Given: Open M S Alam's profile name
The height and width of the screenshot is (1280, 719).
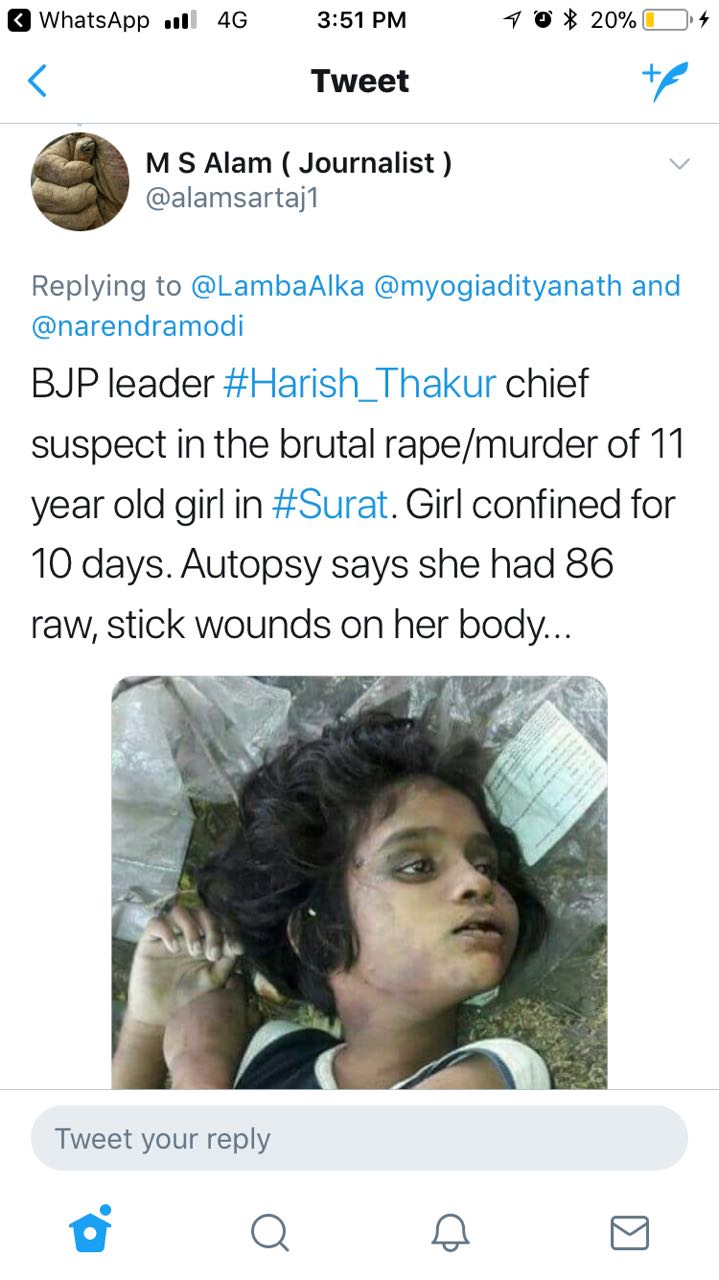Looking at the screenshot, I should [299, 163].
